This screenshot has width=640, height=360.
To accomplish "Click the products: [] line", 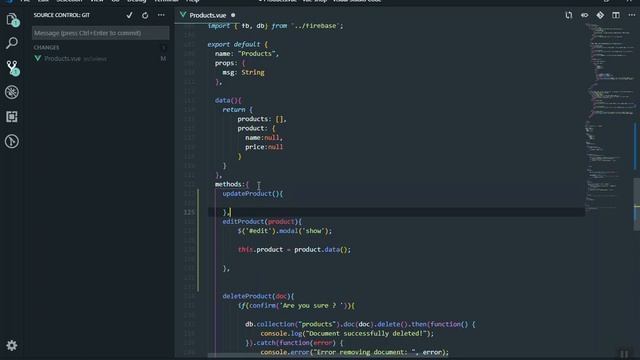I will coord(262,119).
